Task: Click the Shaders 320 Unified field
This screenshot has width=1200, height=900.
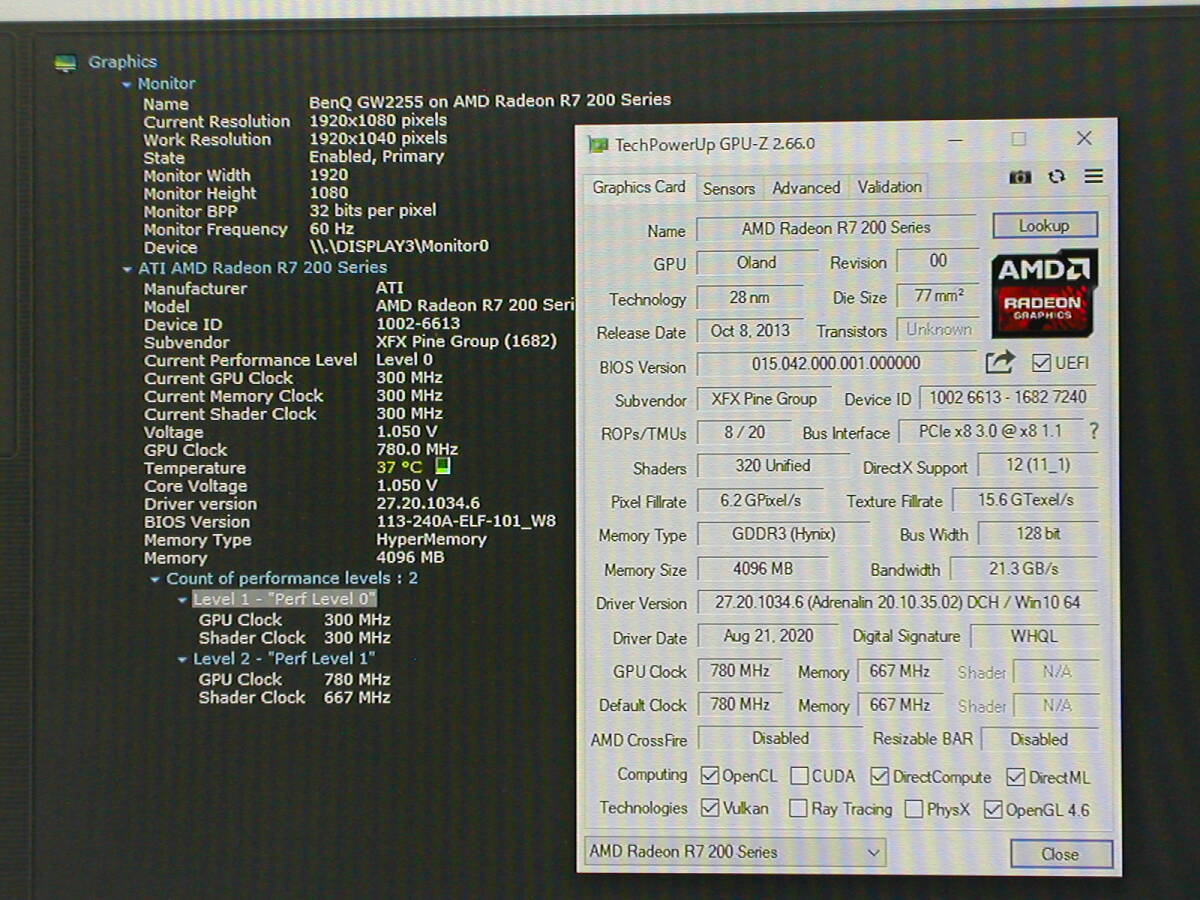Action: (773, 465)
